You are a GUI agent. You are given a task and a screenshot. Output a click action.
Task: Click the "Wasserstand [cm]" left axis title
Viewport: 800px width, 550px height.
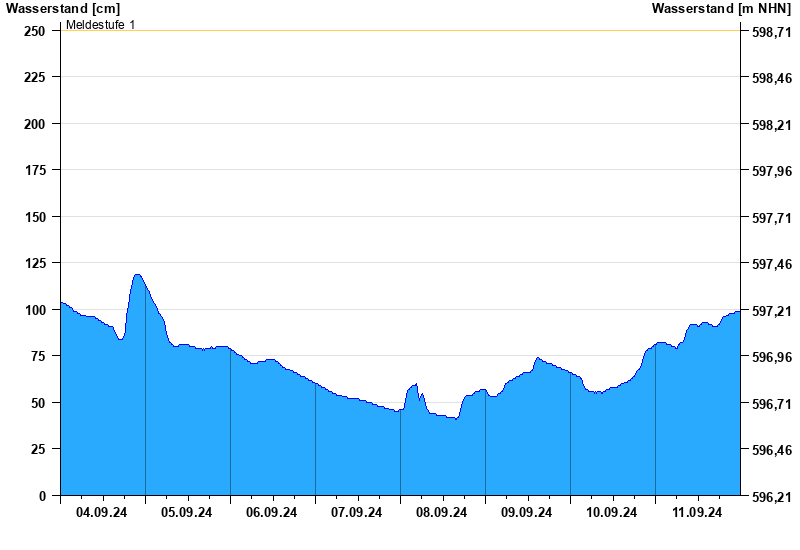62,9
